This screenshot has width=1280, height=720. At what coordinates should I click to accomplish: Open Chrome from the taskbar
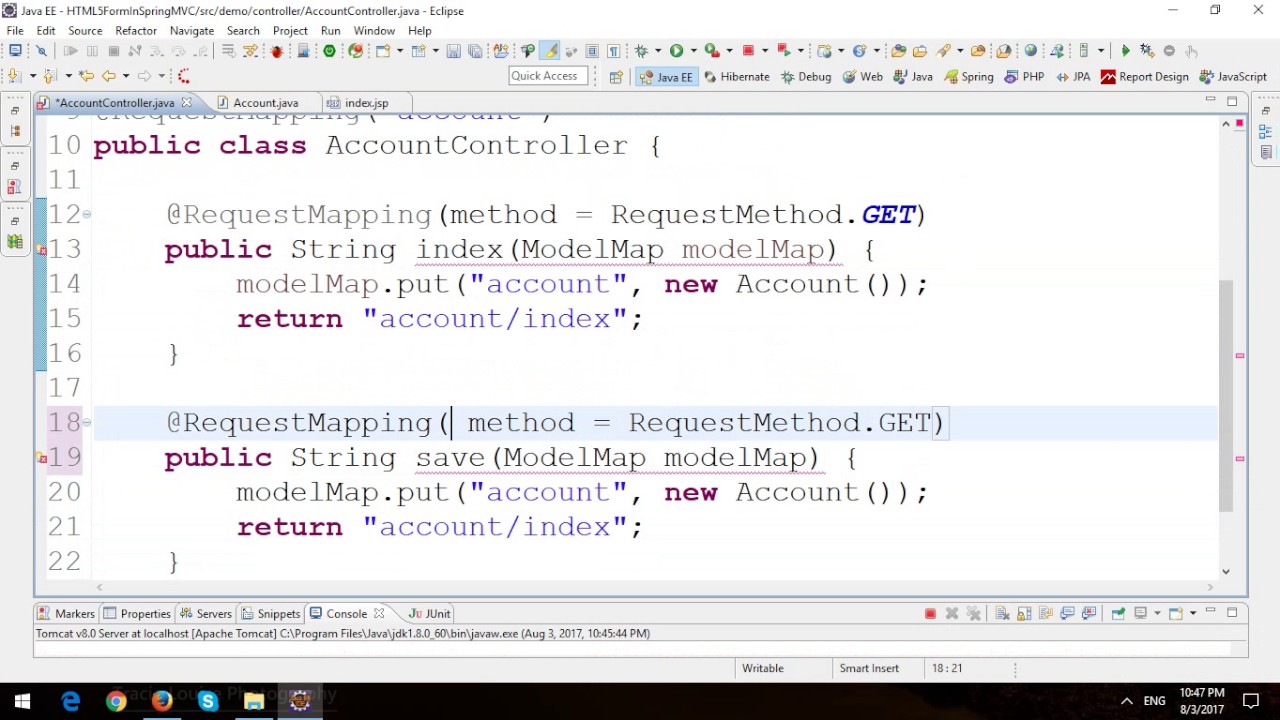point(116,701)
